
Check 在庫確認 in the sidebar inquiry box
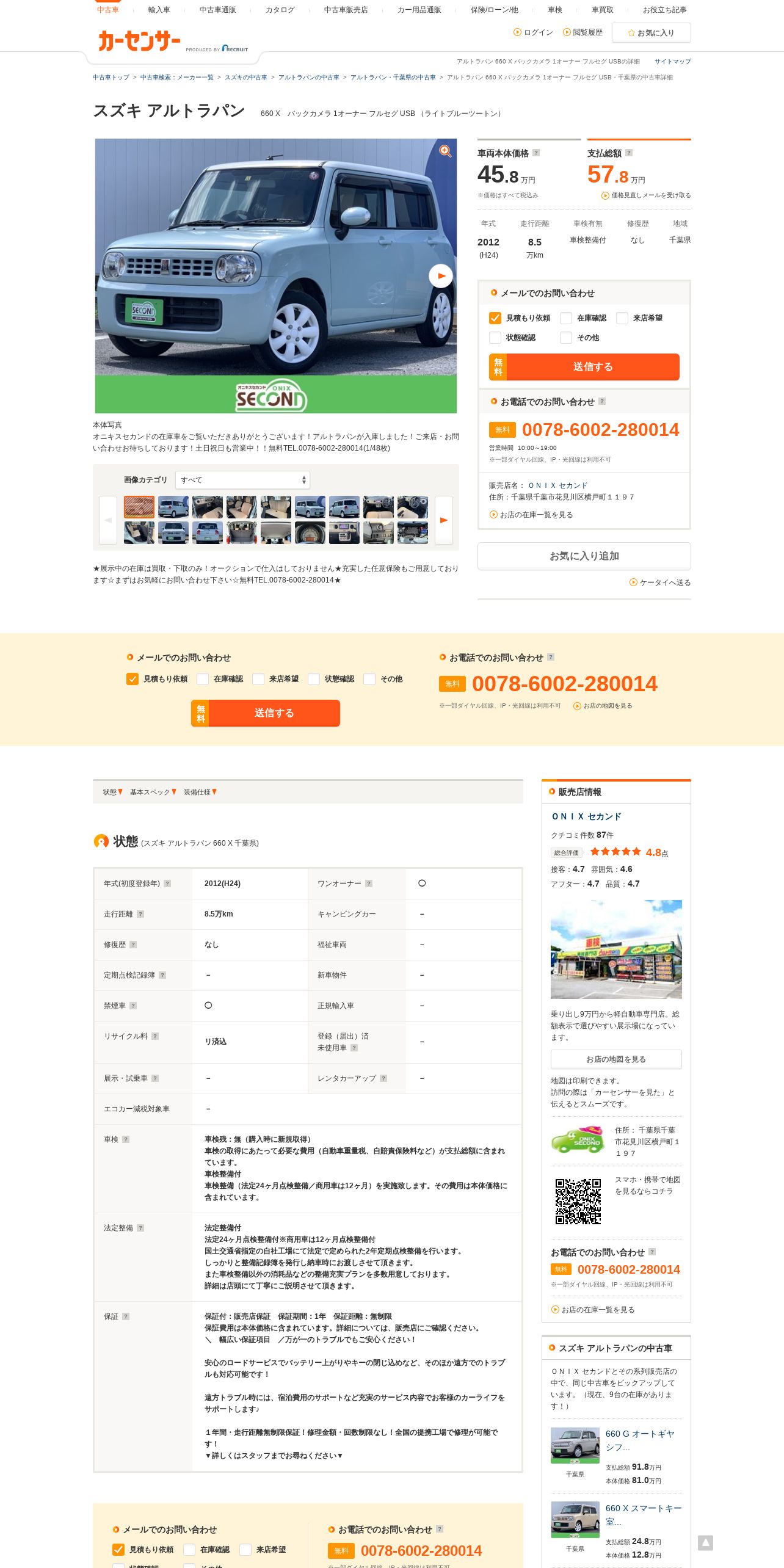pos(566,318)
